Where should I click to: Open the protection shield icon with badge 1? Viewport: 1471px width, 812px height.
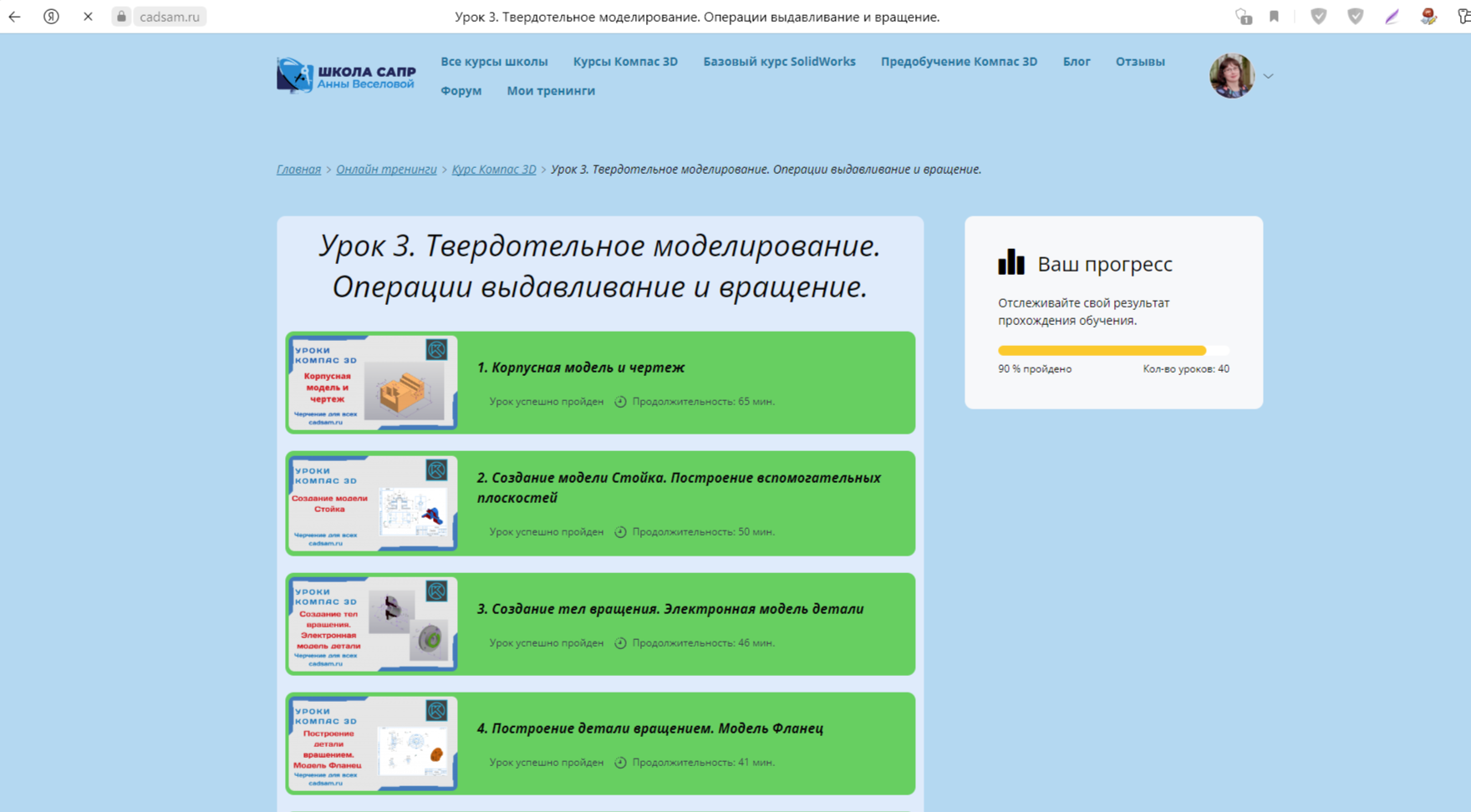click(x=1244, y=17)
